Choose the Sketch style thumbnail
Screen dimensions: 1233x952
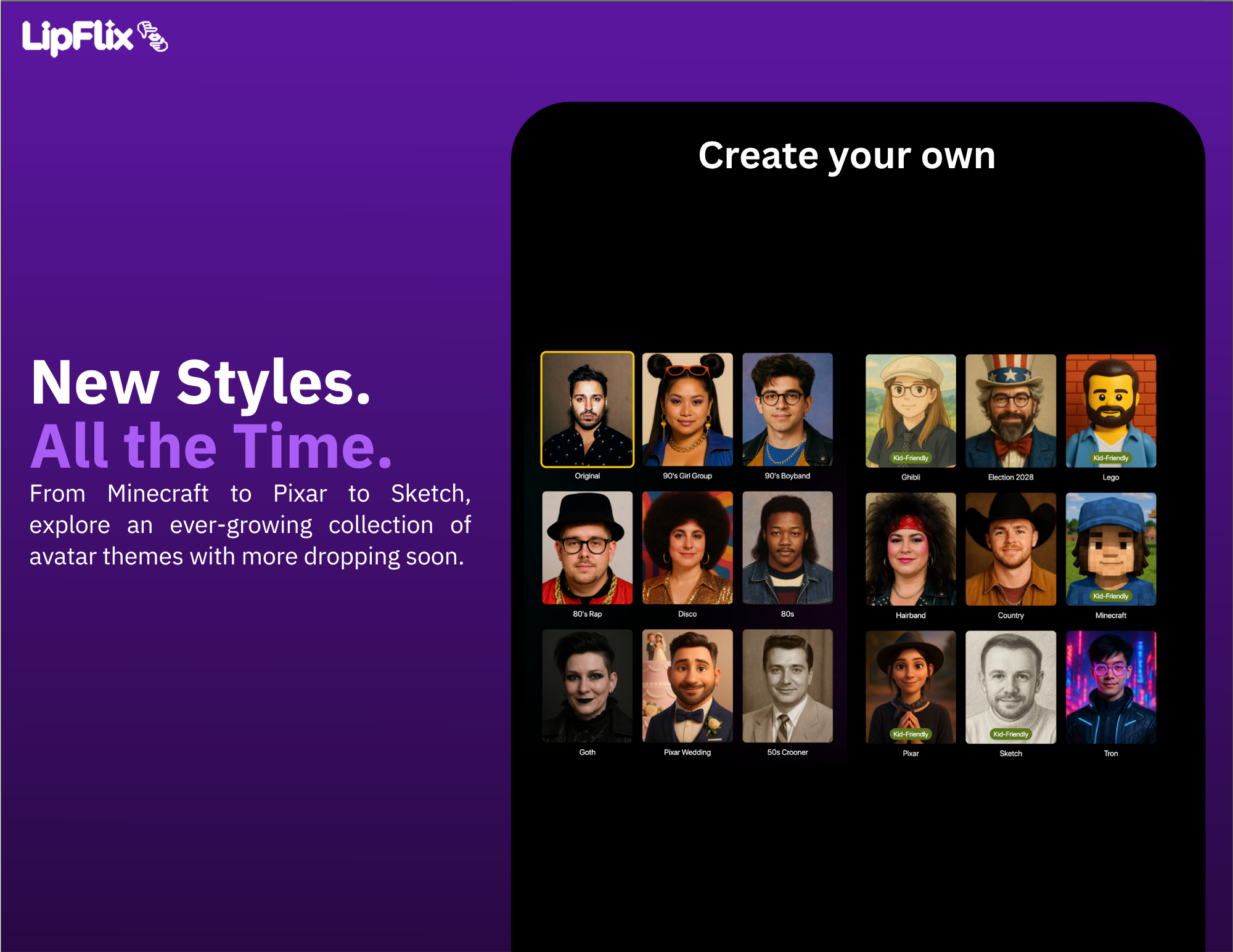pos(1010,687)
